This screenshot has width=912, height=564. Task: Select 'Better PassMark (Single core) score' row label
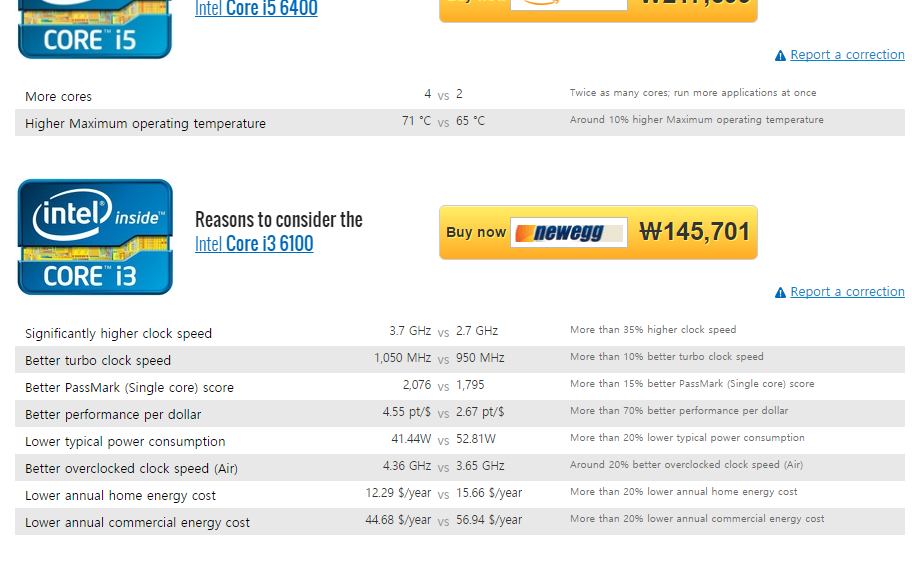[129, 387]
